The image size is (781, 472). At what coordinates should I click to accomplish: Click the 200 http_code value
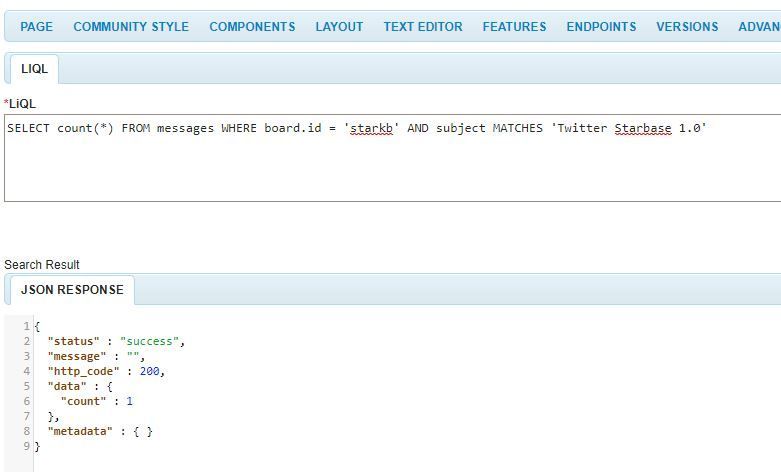pyautogui.click(x=149, y=371)
